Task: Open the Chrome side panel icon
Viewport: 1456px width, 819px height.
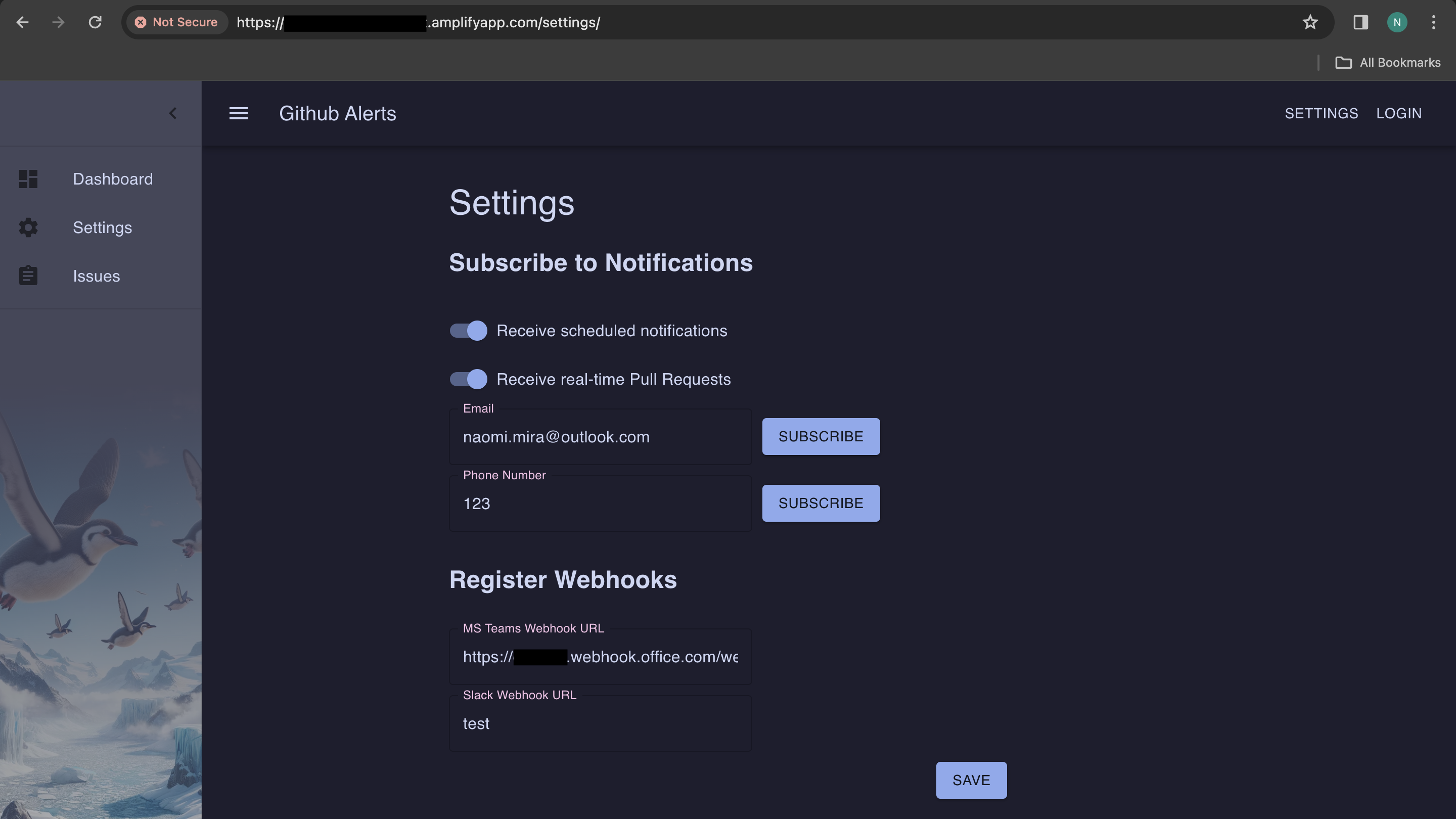Action: tap(1360, 22)
